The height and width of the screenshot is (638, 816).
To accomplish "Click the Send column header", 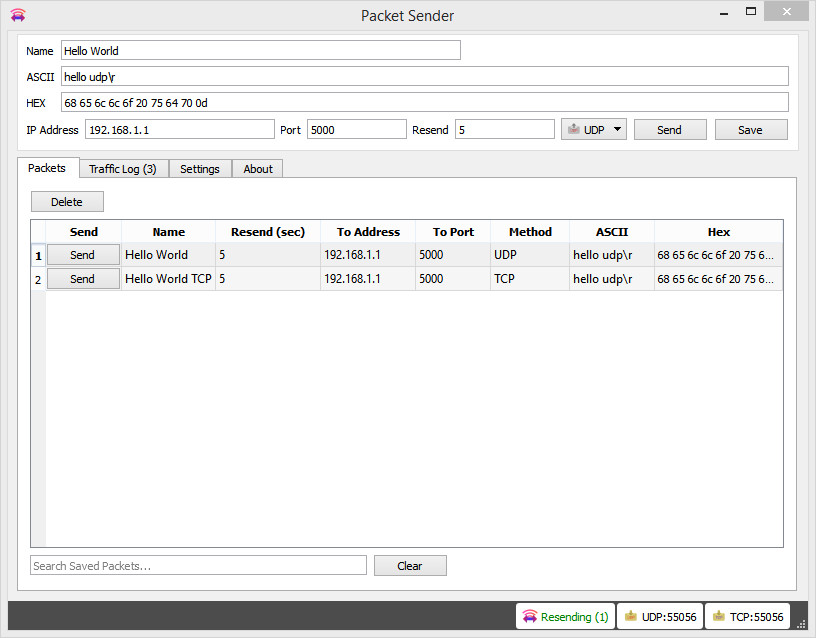I will 84,232.
